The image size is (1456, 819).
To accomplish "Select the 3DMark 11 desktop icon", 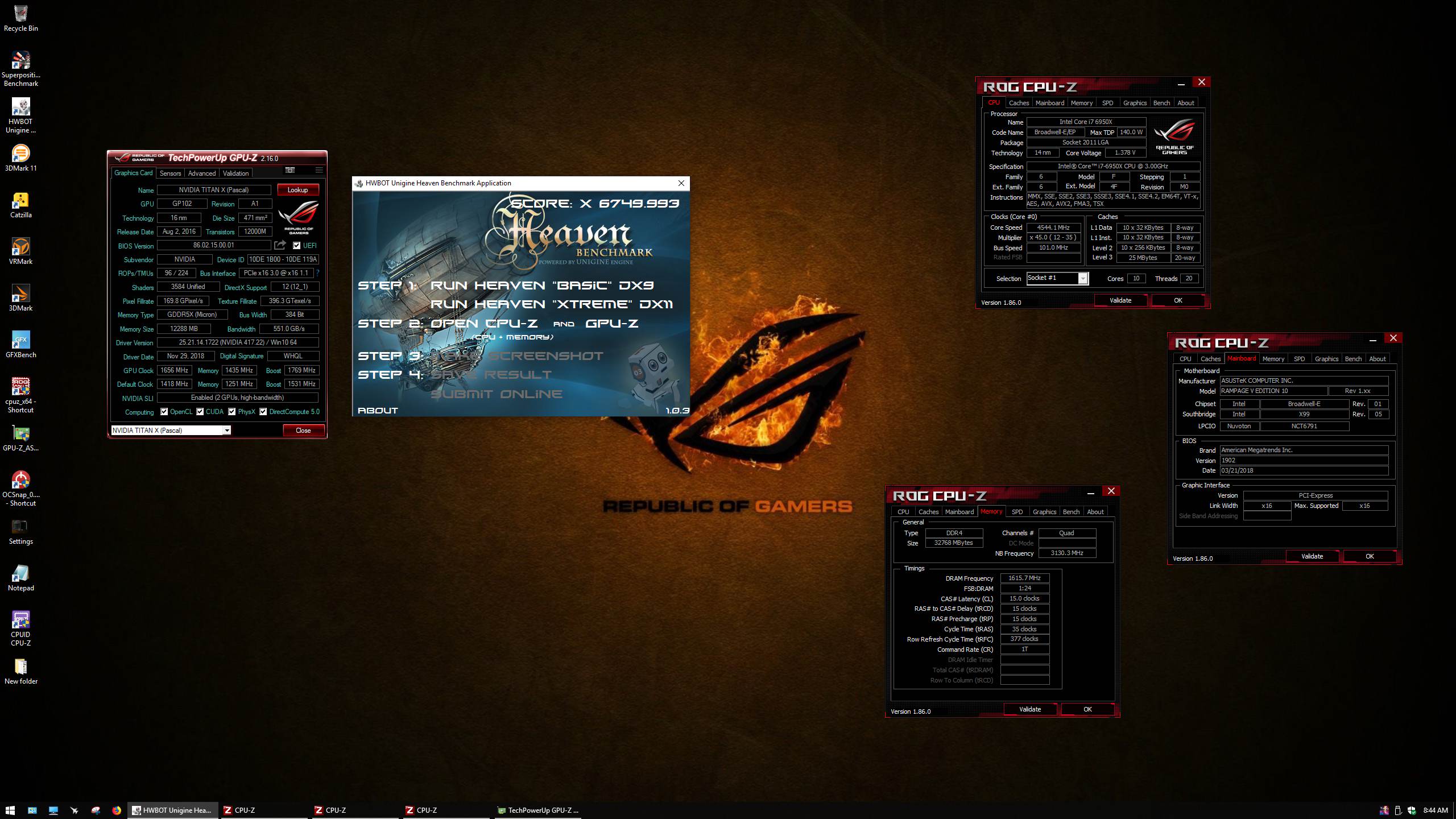I will 21,158.
